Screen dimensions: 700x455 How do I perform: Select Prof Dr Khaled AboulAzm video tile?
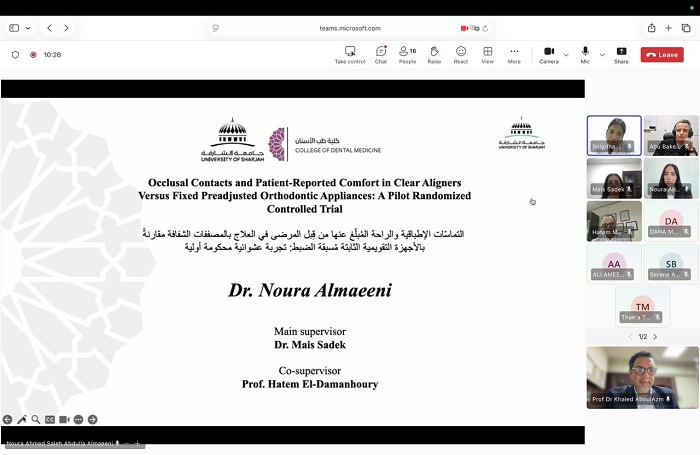click(x=642, y=377)
